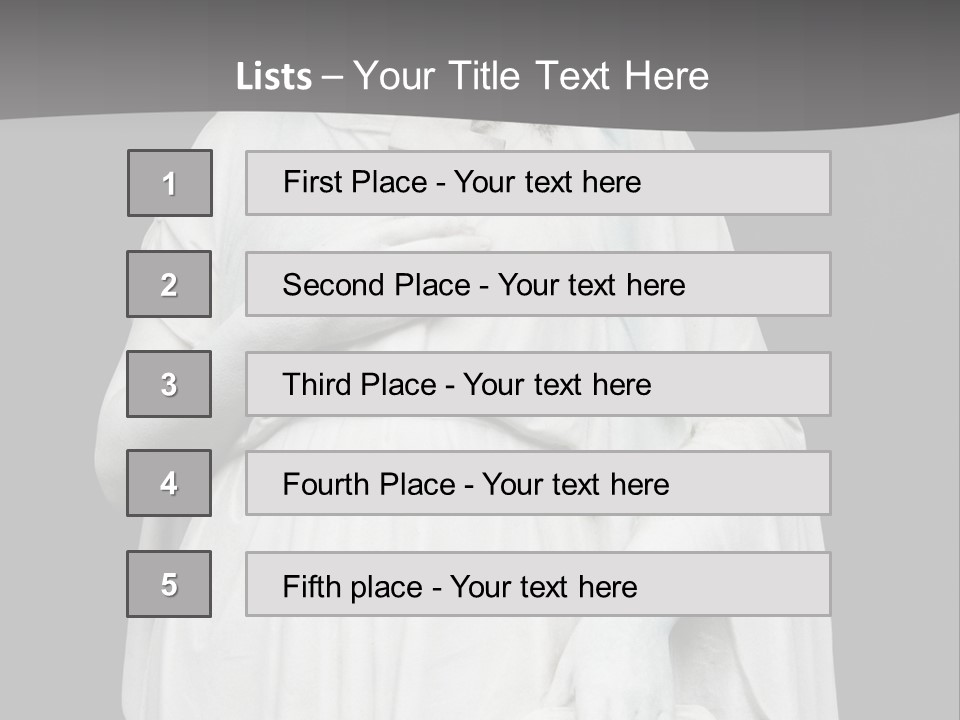Select "Your Title Text Here" title text

(531, 76)
